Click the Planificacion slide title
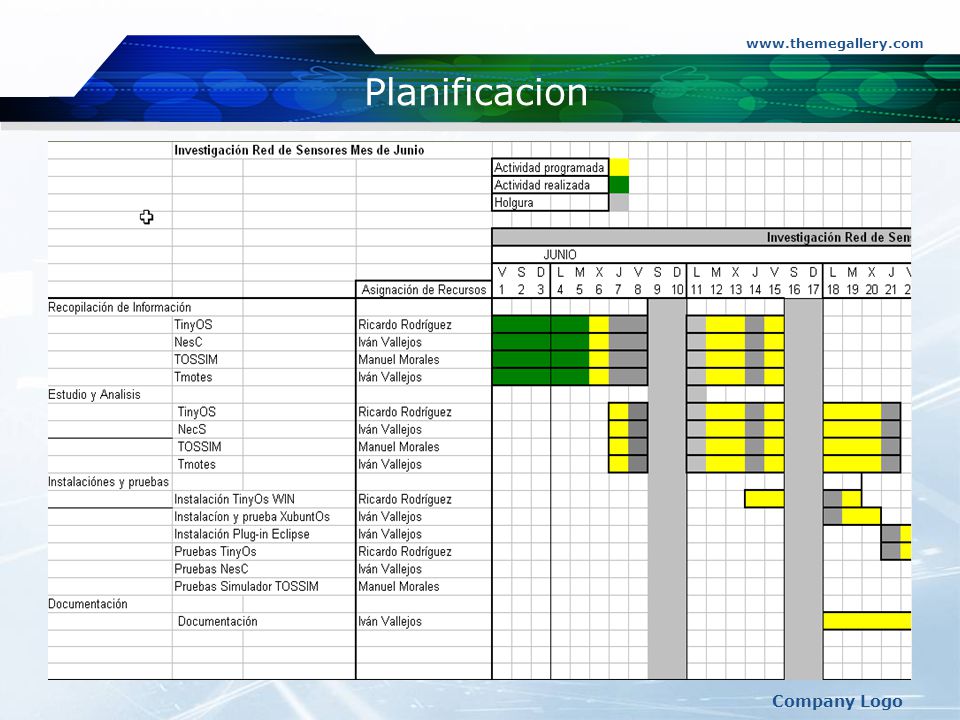960x720 pixels. point(476,92)
